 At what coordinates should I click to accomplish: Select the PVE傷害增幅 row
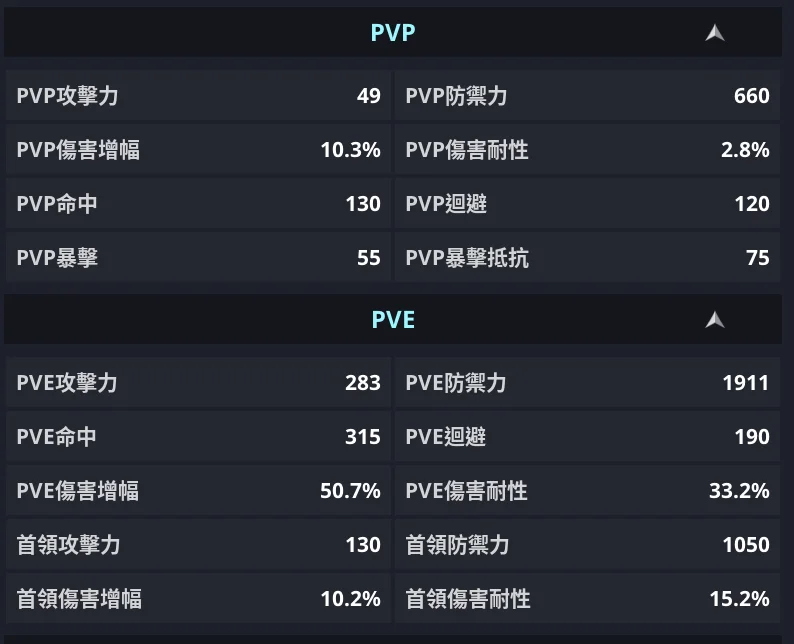pyautogui.click(x=198, y=491)
